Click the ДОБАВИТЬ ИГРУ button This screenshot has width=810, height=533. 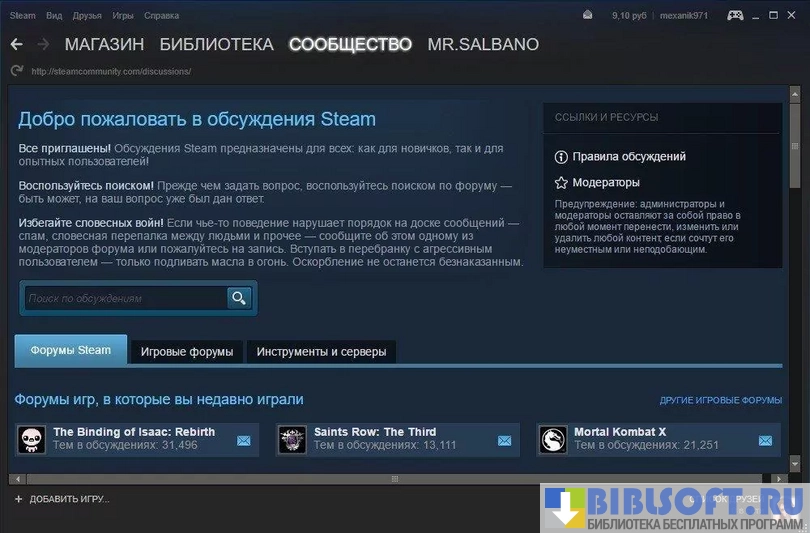tap(62, 498)
